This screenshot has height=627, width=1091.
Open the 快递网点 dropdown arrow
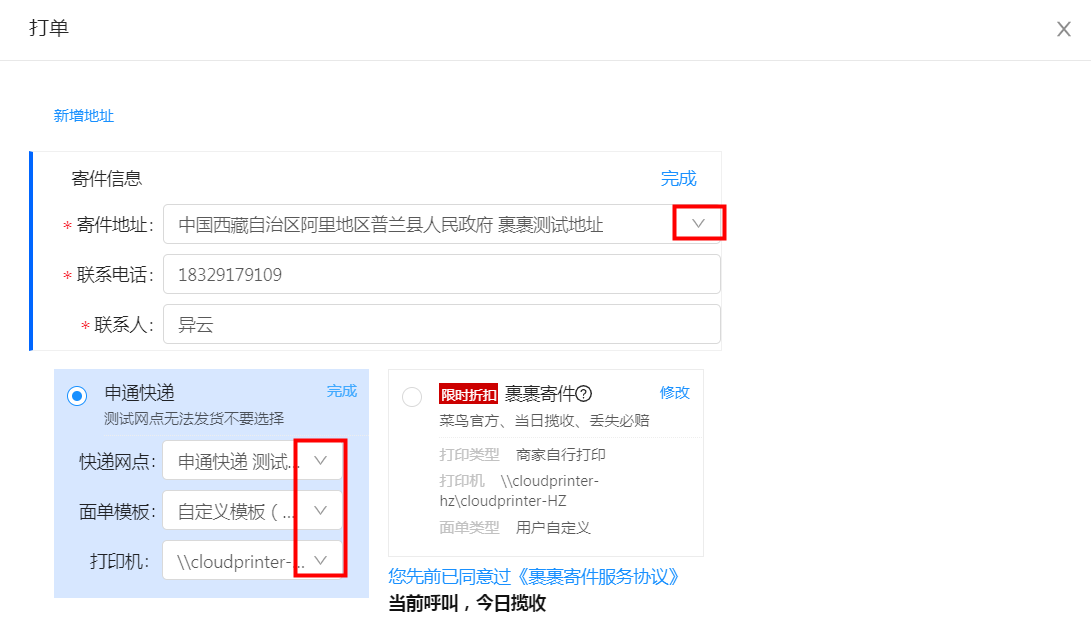(x=320, y=461)
